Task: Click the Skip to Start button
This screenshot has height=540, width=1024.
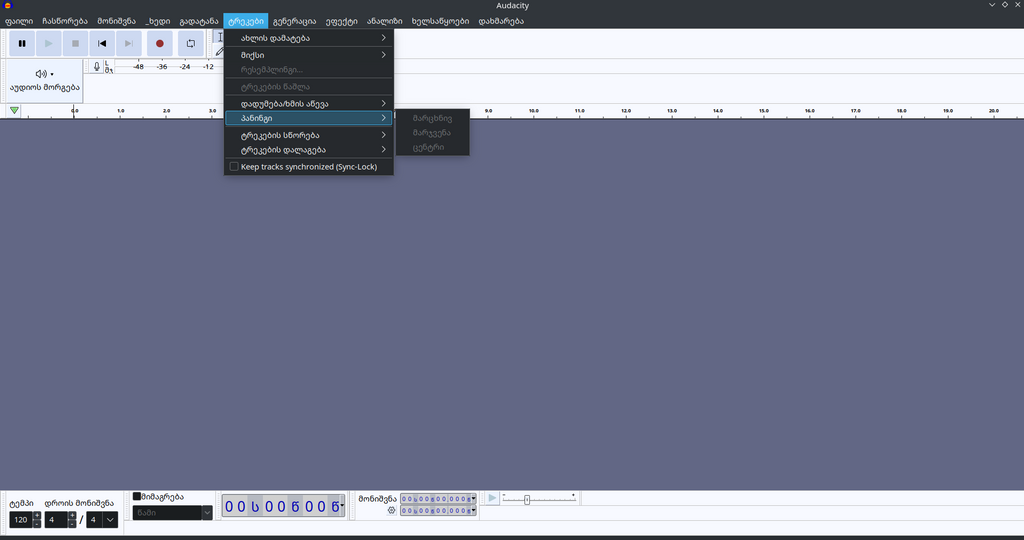Action: point(102,44)
